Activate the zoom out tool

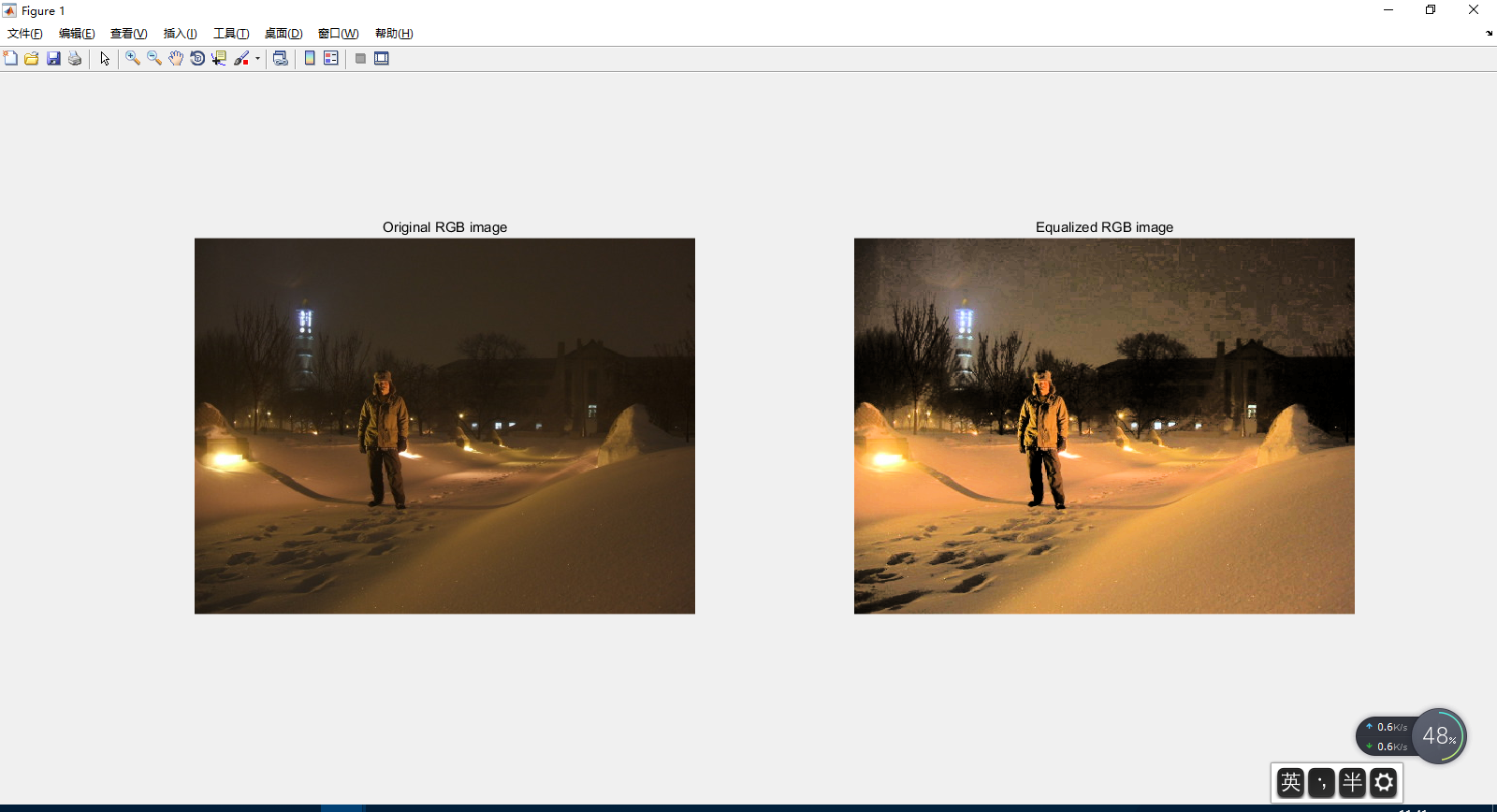[154, 58]
